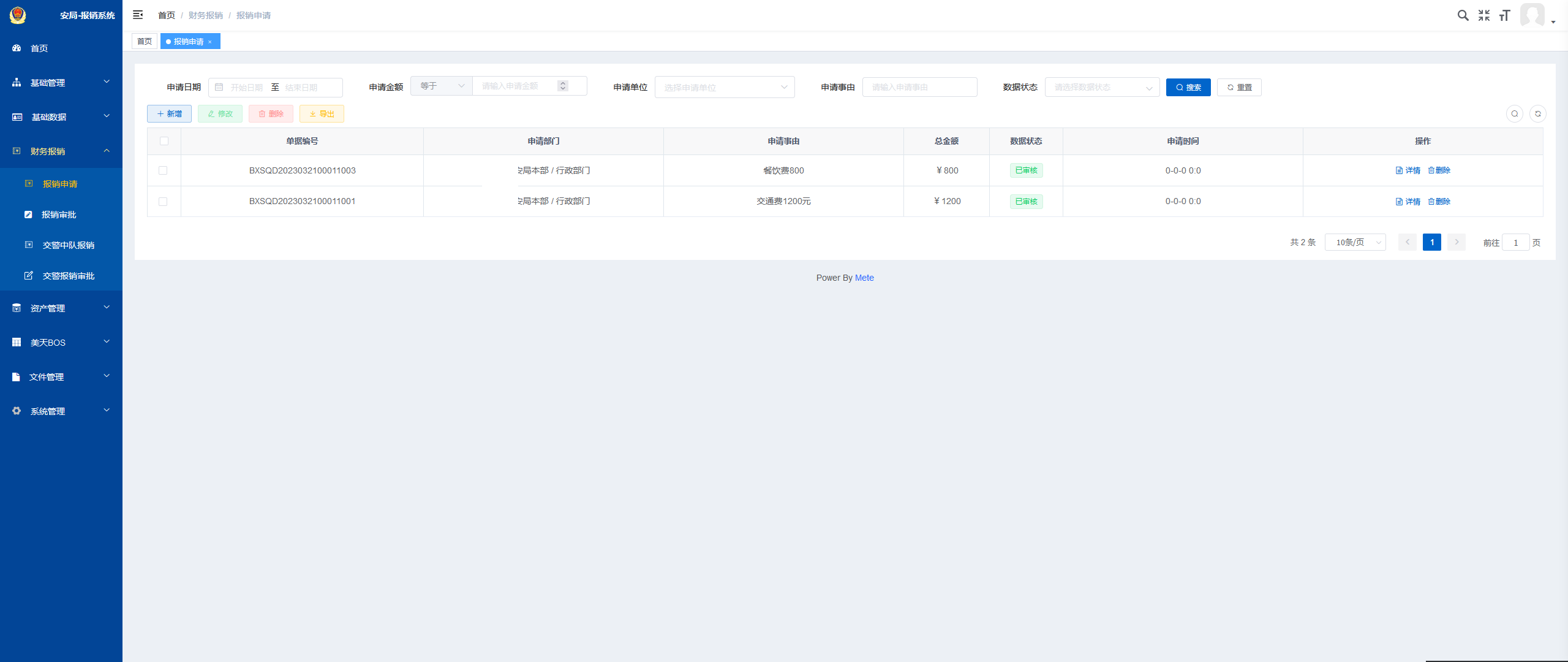Select 报销申请 submenu item
This screenshot has height=662, width=1568.
61,183
